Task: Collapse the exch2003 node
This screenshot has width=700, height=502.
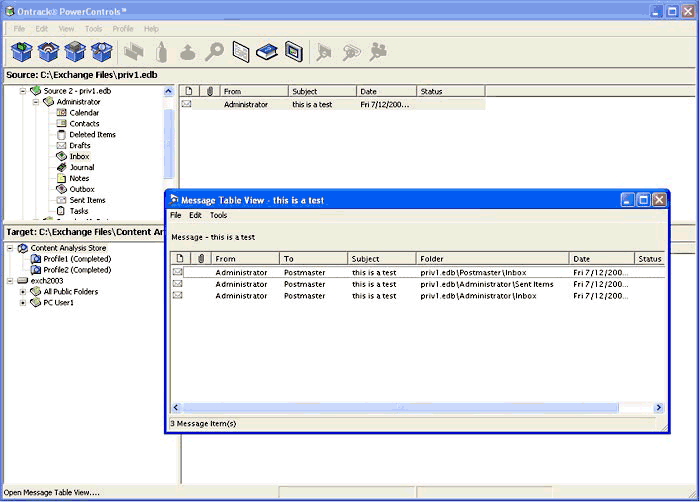Action: pos(10,281)
